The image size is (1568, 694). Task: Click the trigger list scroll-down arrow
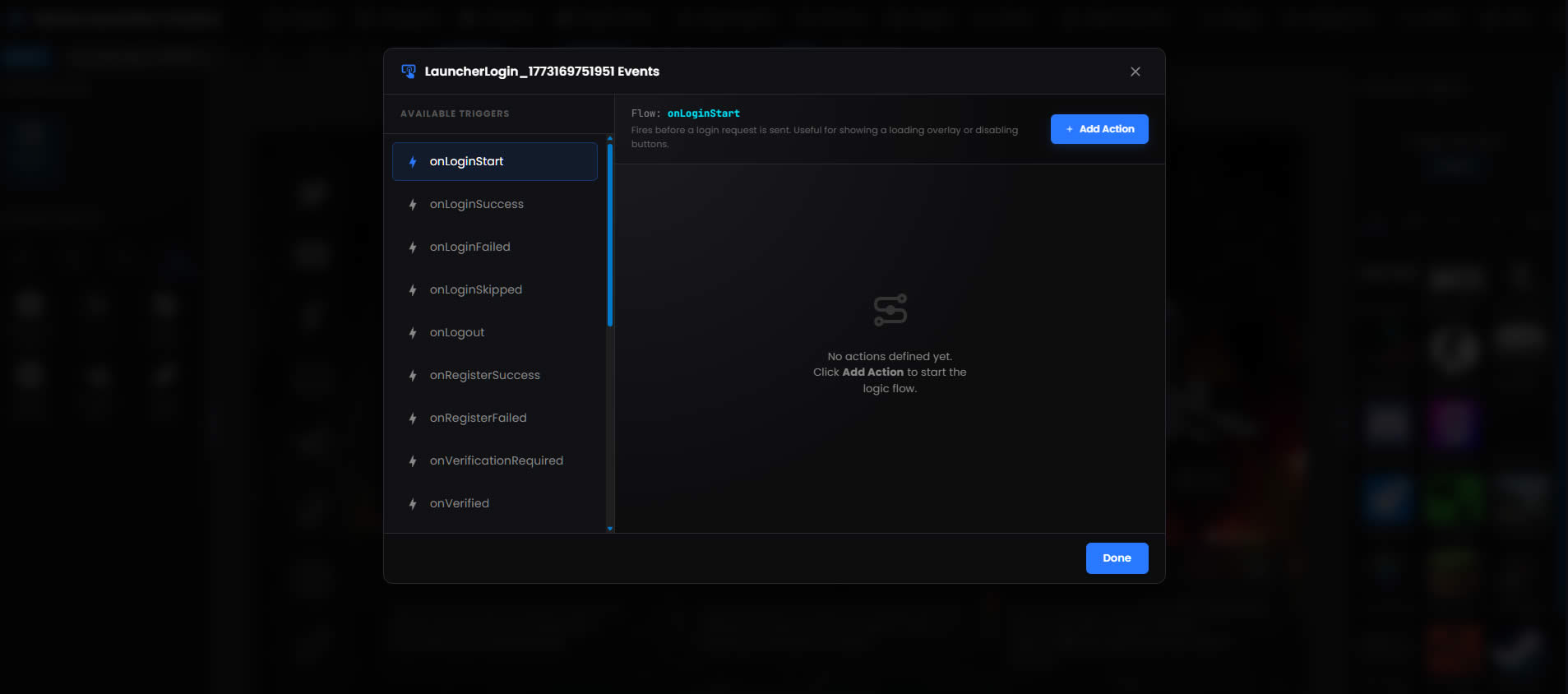609,529
